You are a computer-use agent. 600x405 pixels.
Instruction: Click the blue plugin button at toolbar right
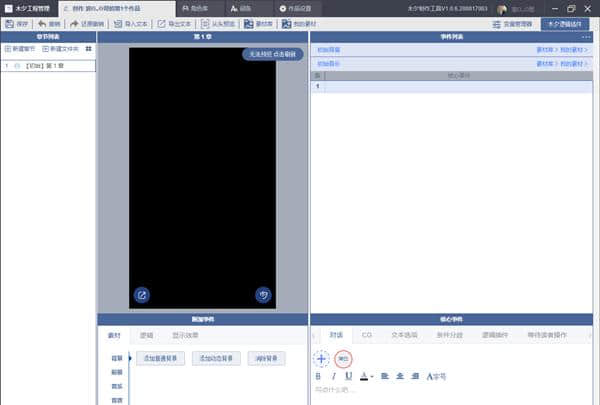click(x=565, y=24)
